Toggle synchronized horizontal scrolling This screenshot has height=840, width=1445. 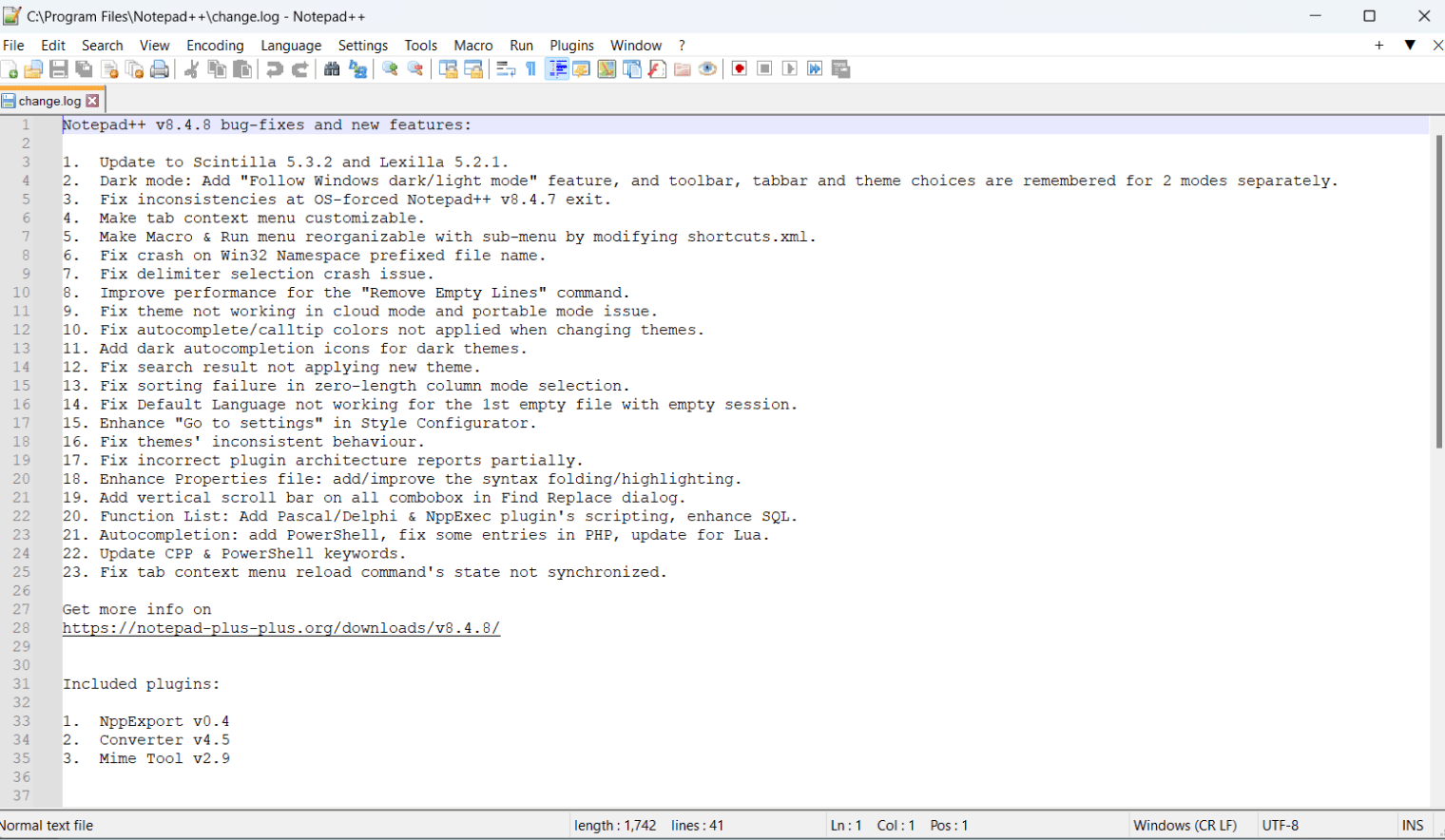point(473,69)
